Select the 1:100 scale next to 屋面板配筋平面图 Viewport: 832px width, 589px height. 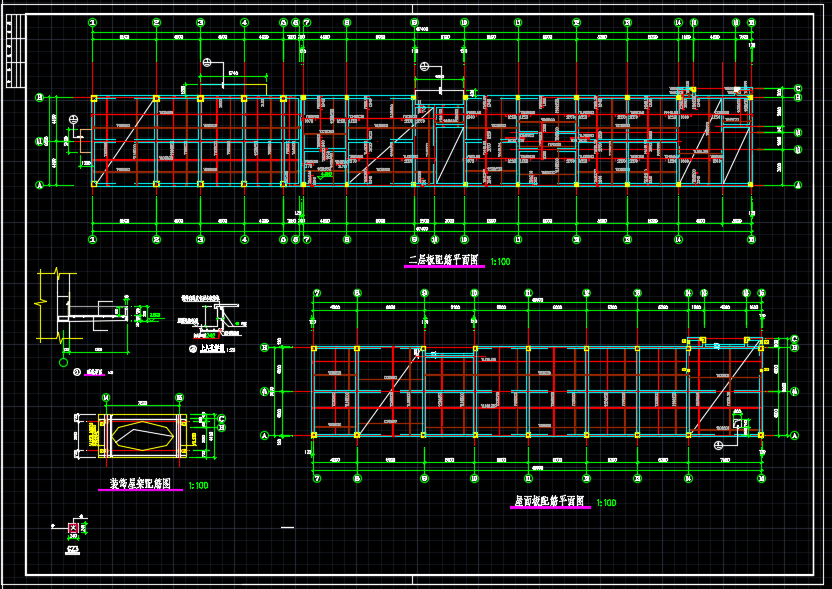[606, 503]
